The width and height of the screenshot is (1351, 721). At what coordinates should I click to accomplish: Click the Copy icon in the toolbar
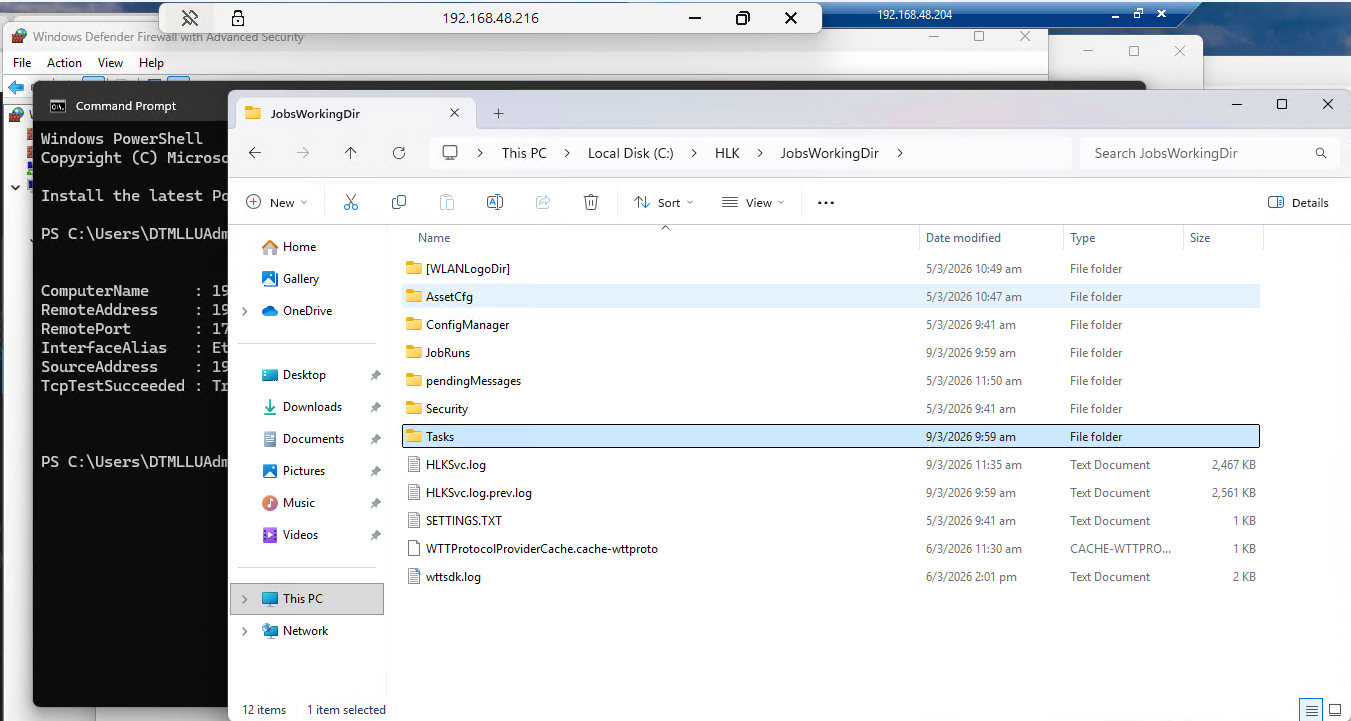399,202
